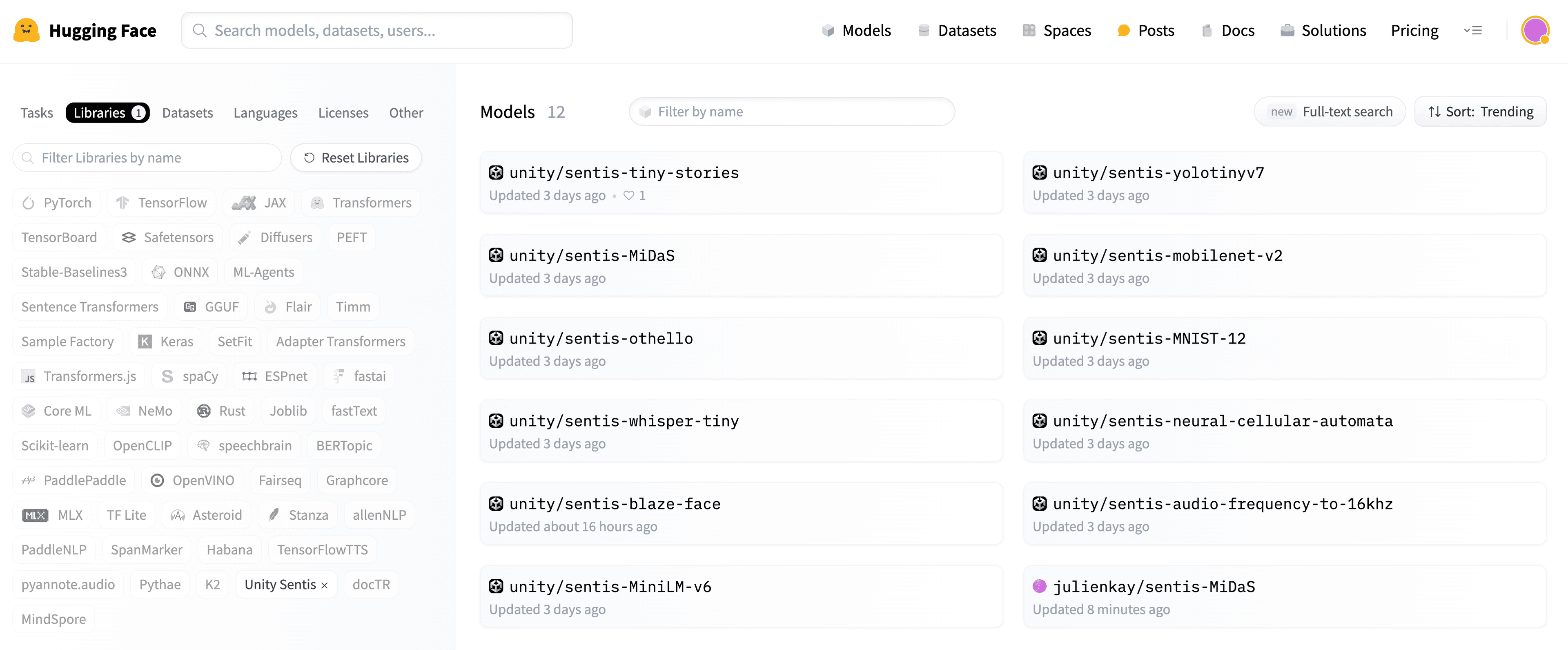Click the new Full-text search button
Screen dimensions: 1568x650
1330,112
